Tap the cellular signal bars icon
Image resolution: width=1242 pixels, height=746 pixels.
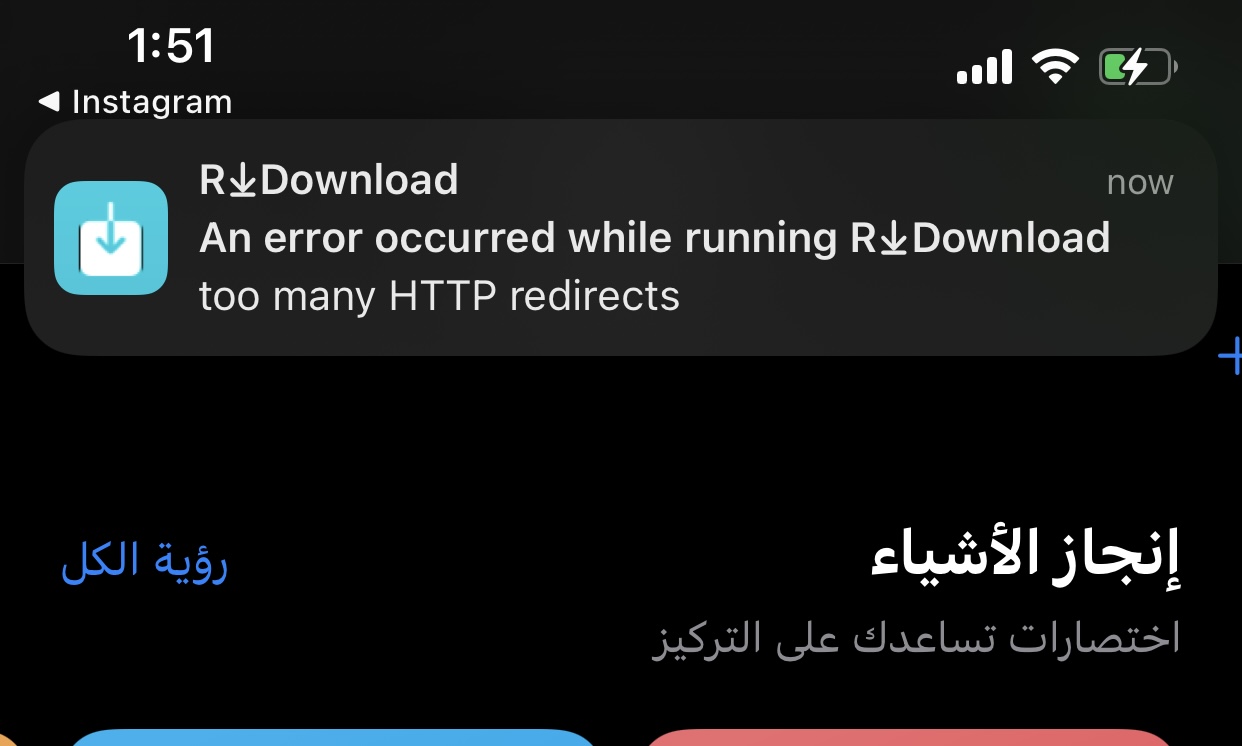984,69
